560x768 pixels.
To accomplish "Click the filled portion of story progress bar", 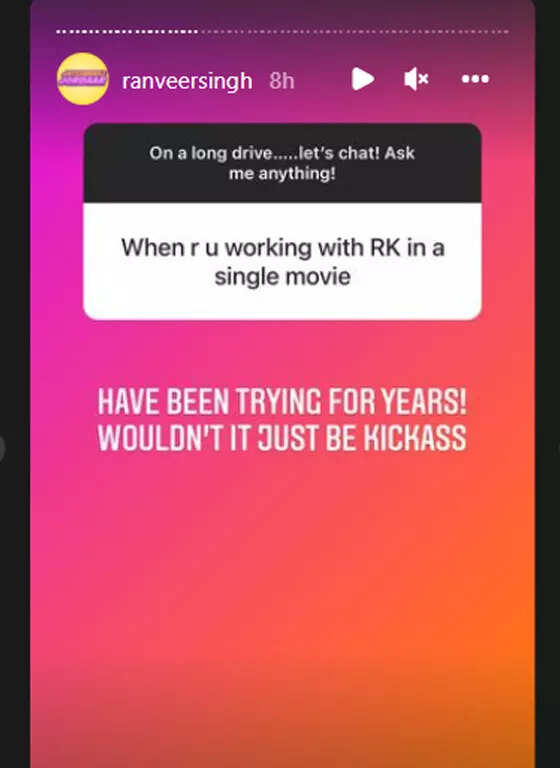I will click(x=127, y=31).
